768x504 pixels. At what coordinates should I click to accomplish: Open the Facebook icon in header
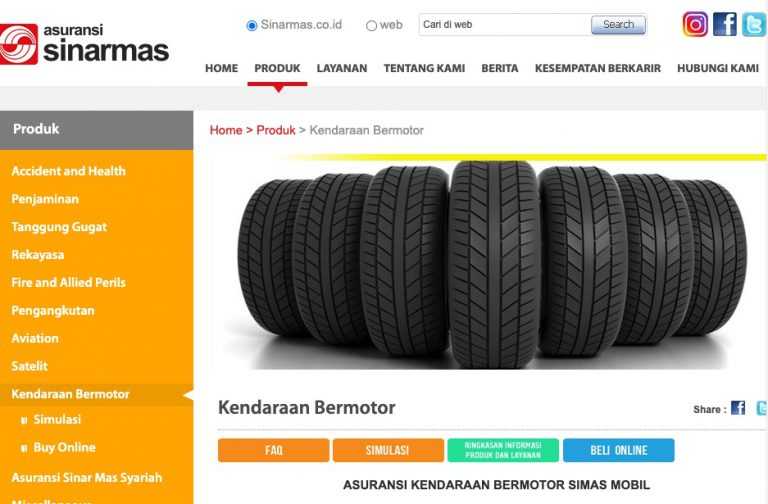[724, 24]
